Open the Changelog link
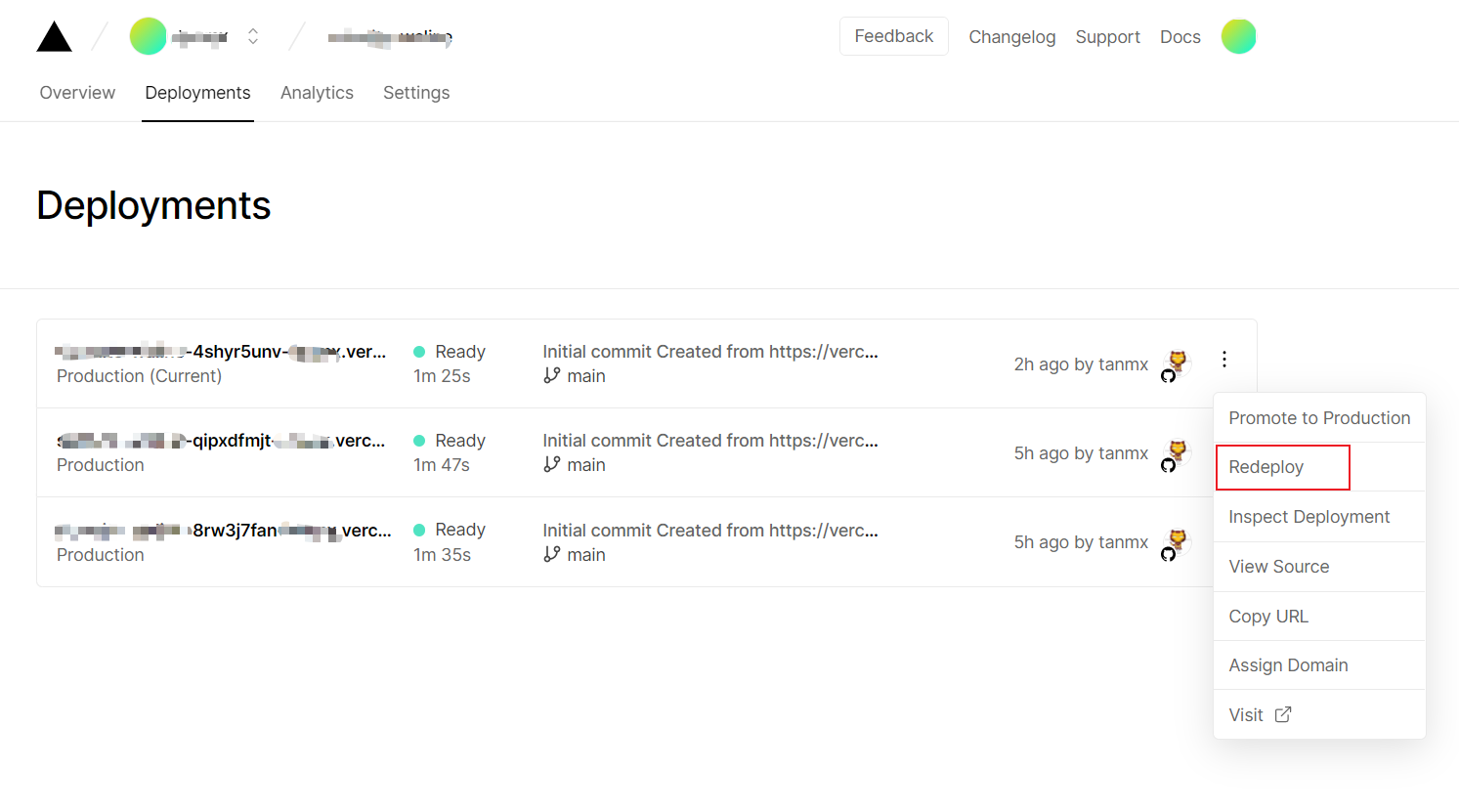 (1011, 37)
